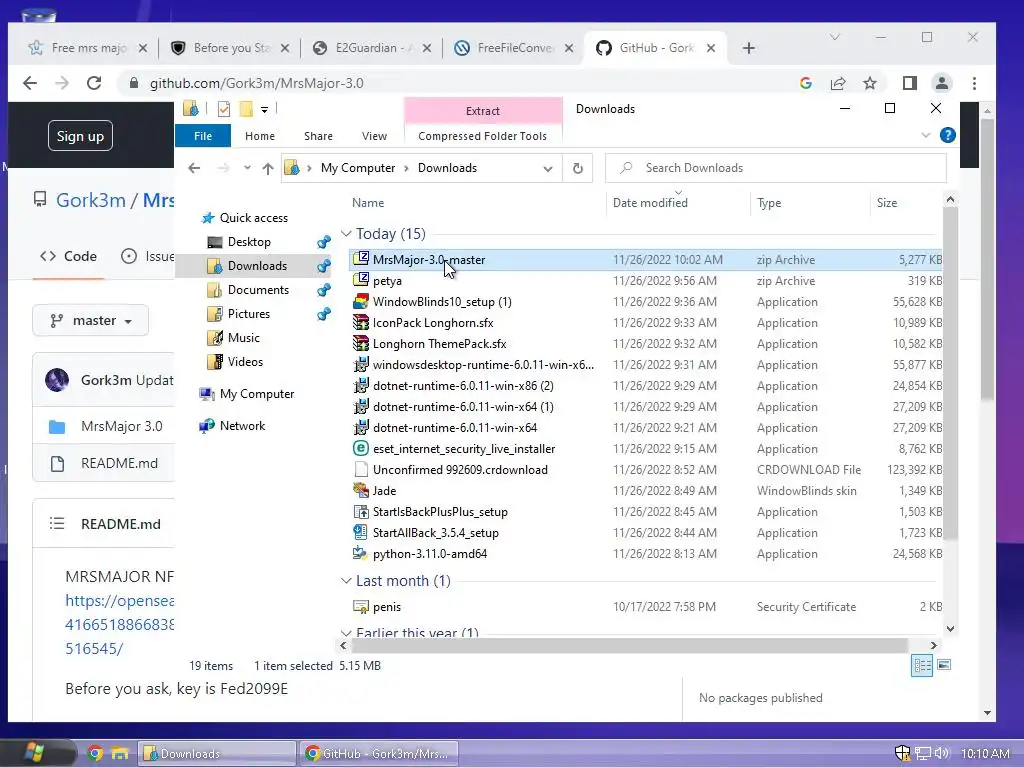Screen dimensions: 1024x768
Task: Select the Extract tab
Action: 483,111
